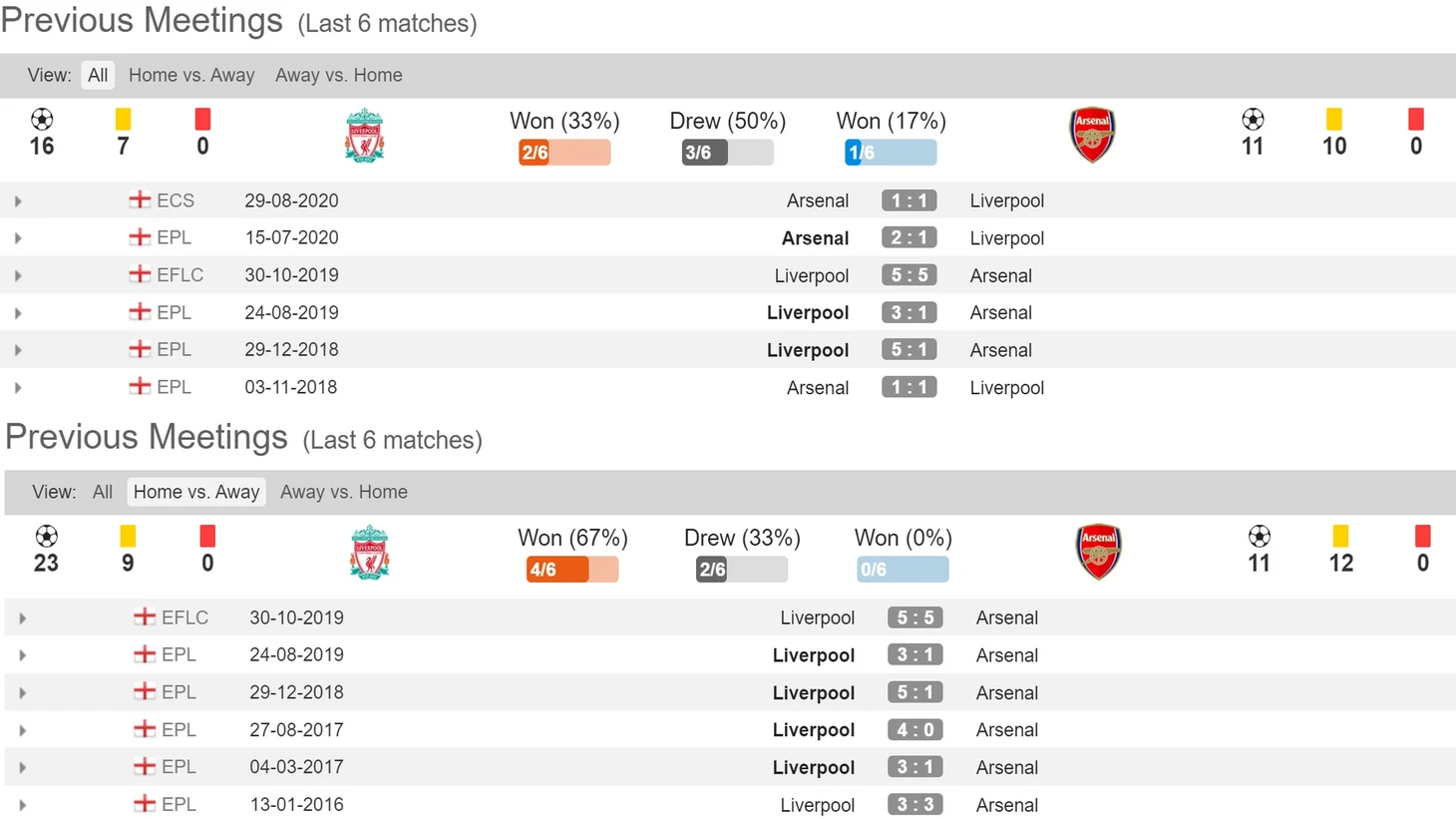Click the Arsenal crest in the bottom panel
The image size is (1456, 819).
1098,552
